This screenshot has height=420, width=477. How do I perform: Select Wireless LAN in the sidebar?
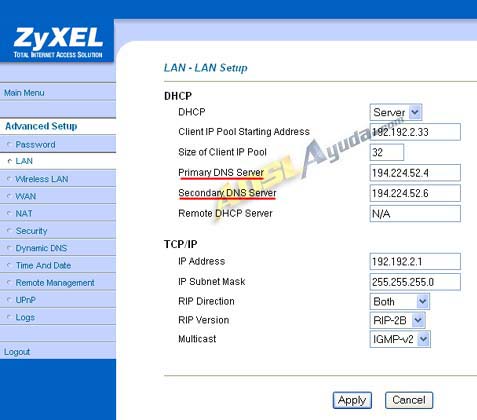point(42,179)
